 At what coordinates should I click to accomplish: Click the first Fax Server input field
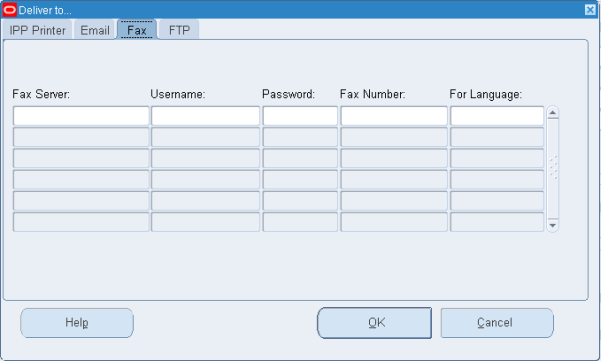pyautogui.click(x=81, y=116)
